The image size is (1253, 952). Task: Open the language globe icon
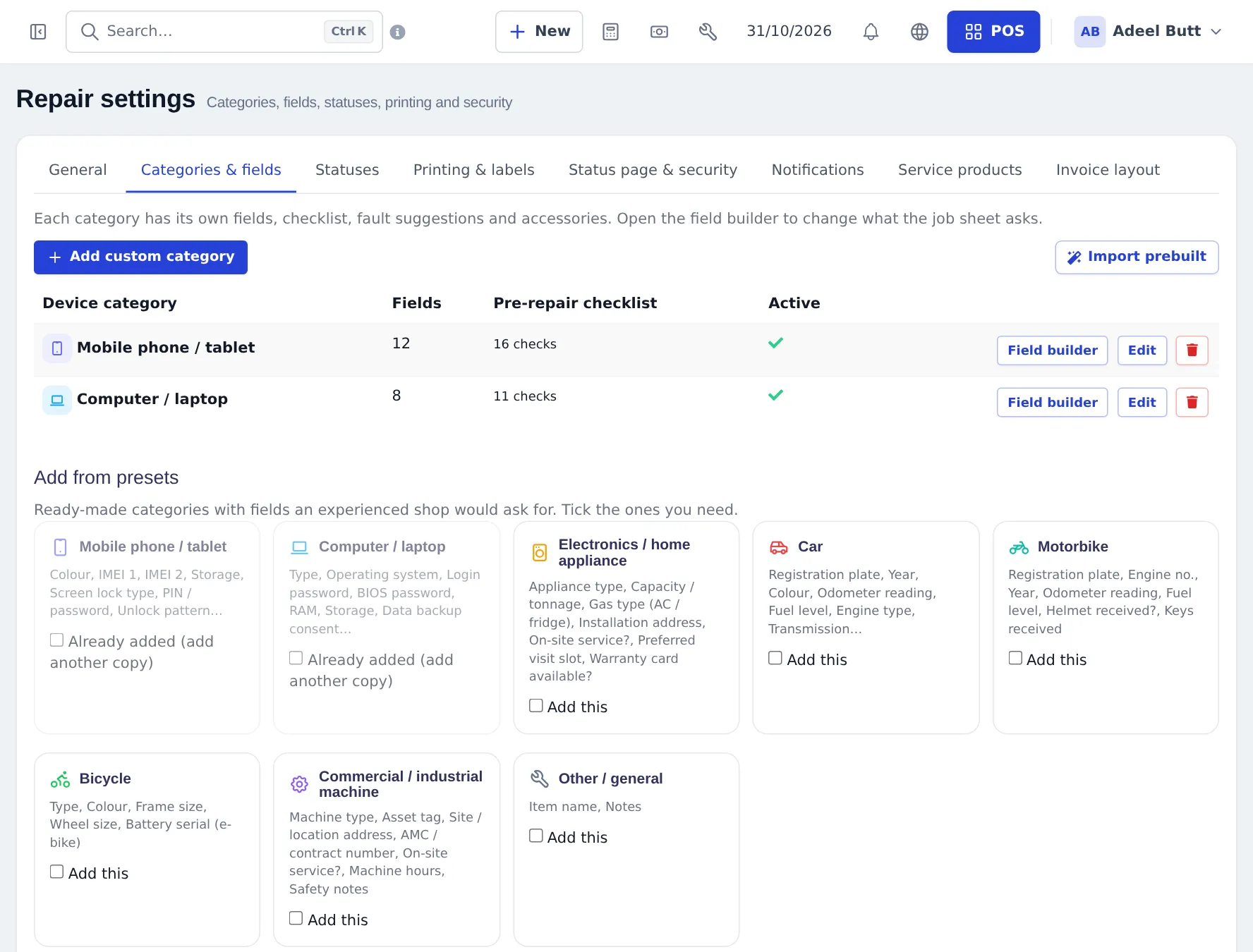[919, 32]
